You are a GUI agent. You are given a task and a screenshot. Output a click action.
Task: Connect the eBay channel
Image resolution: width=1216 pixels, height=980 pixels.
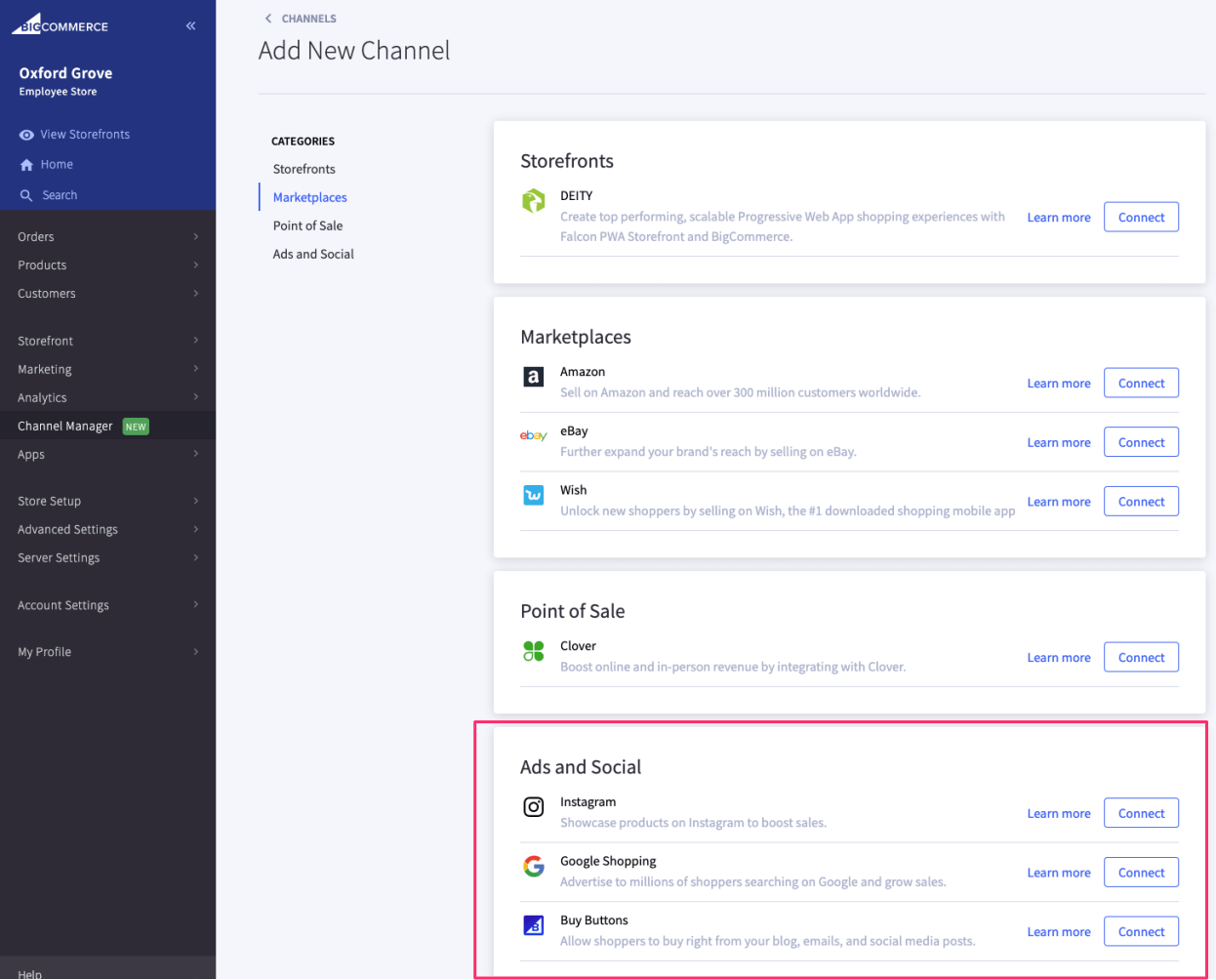(1141, 442)
